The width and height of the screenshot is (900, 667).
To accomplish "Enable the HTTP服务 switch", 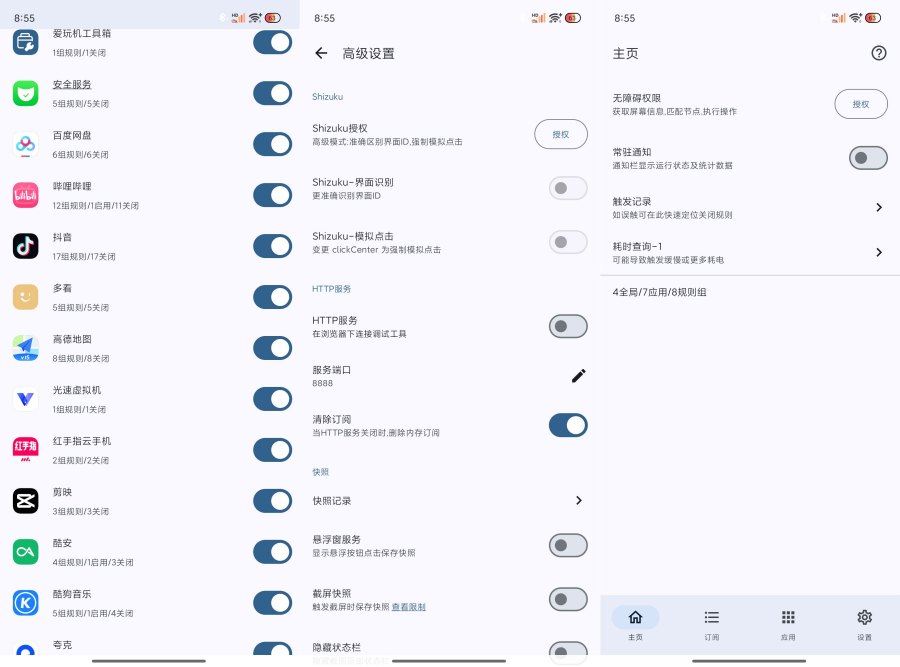I will click(568, 326).
